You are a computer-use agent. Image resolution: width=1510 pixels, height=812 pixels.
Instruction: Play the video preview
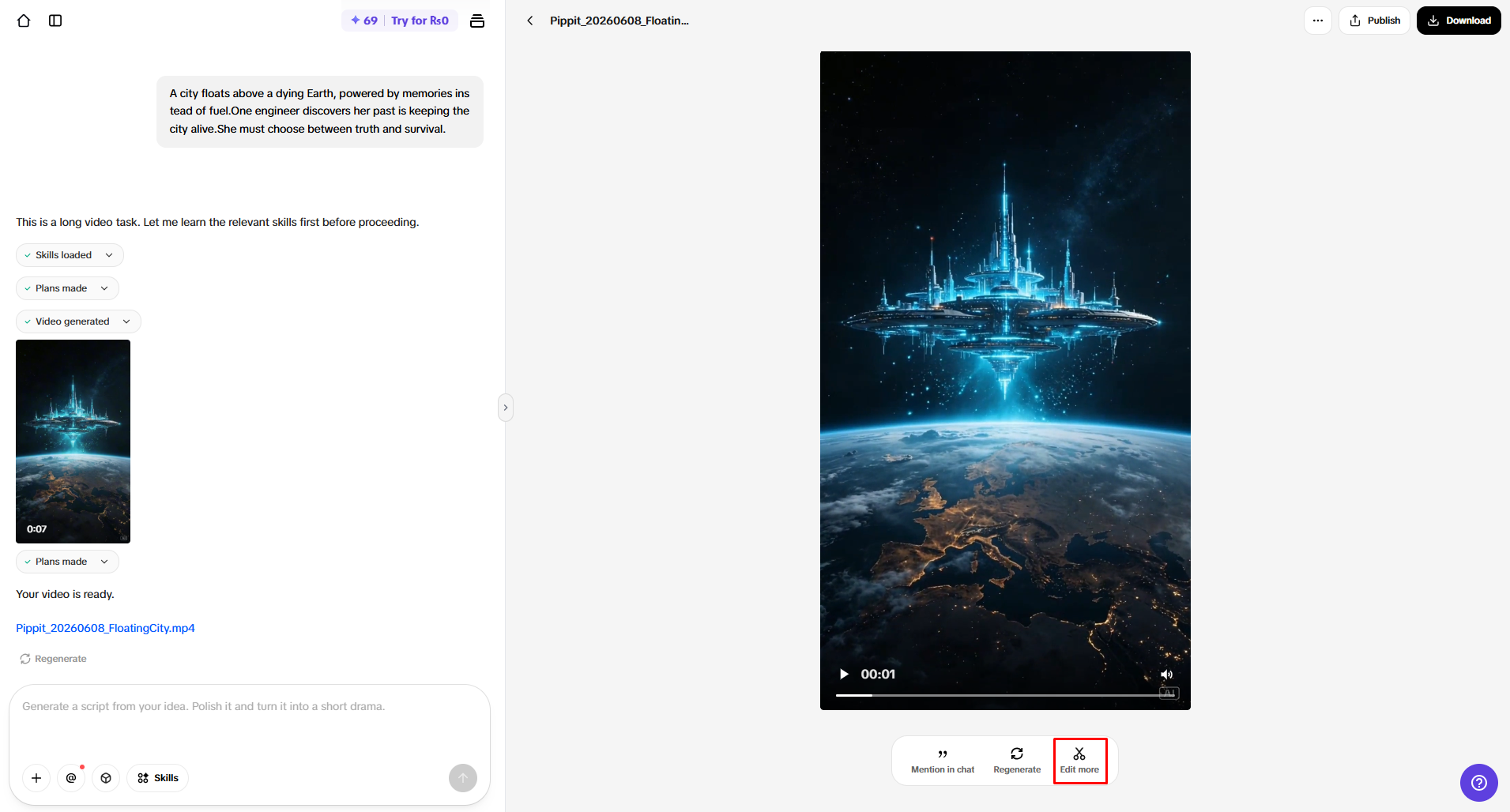pyautogui.click(x=844, y=674)
